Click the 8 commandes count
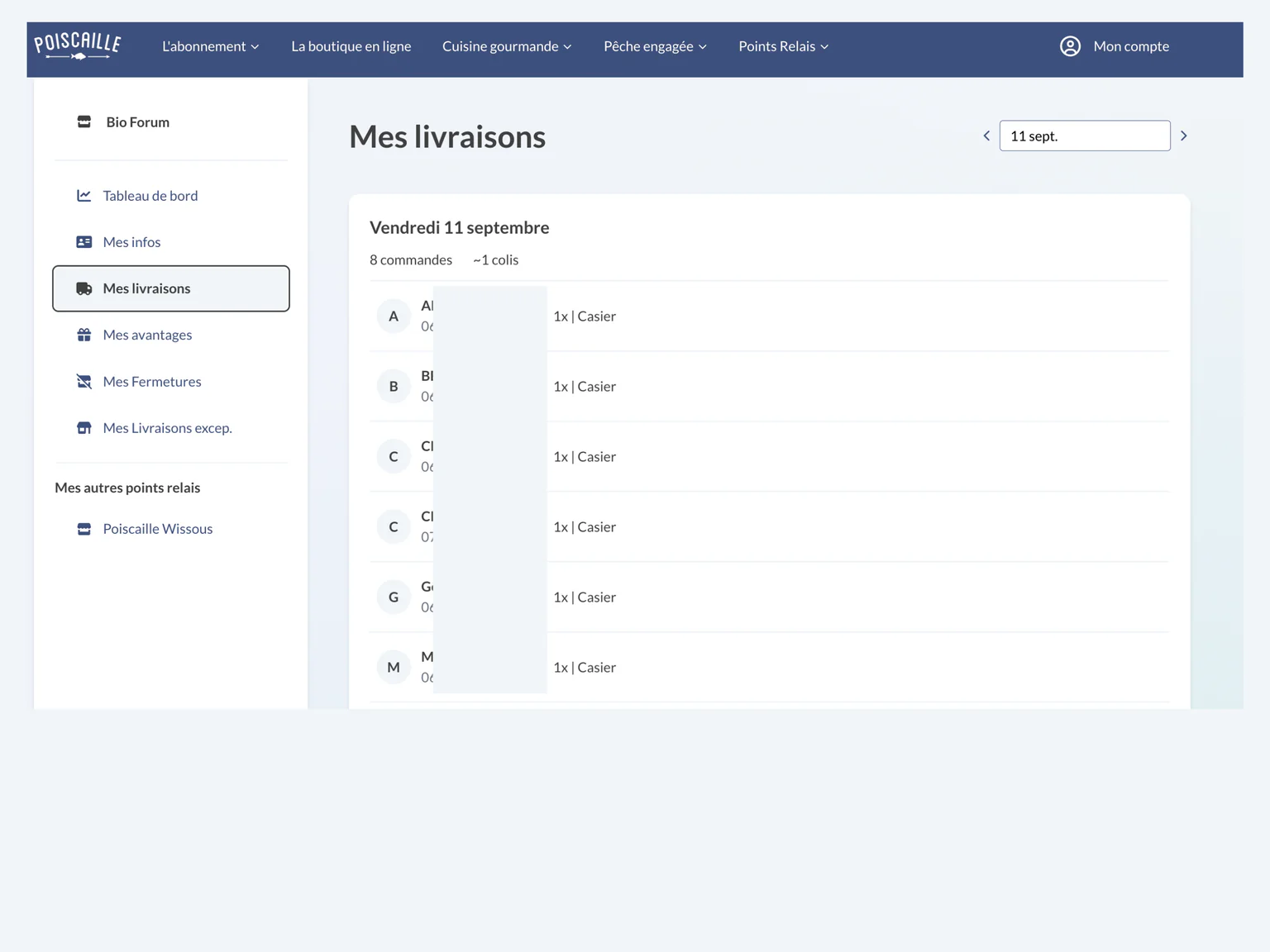1270x952 pixels. [x=411, y=259]
